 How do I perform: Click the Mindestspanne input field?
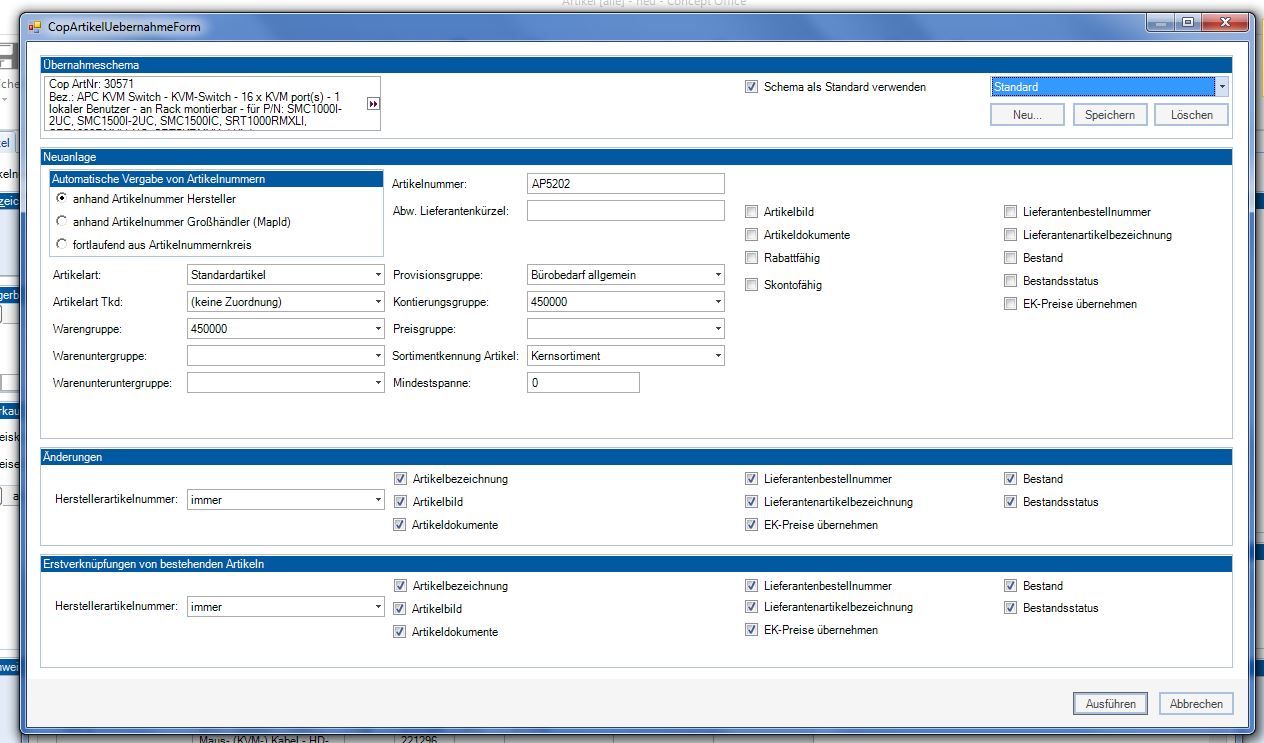click(x=582, y=383)
